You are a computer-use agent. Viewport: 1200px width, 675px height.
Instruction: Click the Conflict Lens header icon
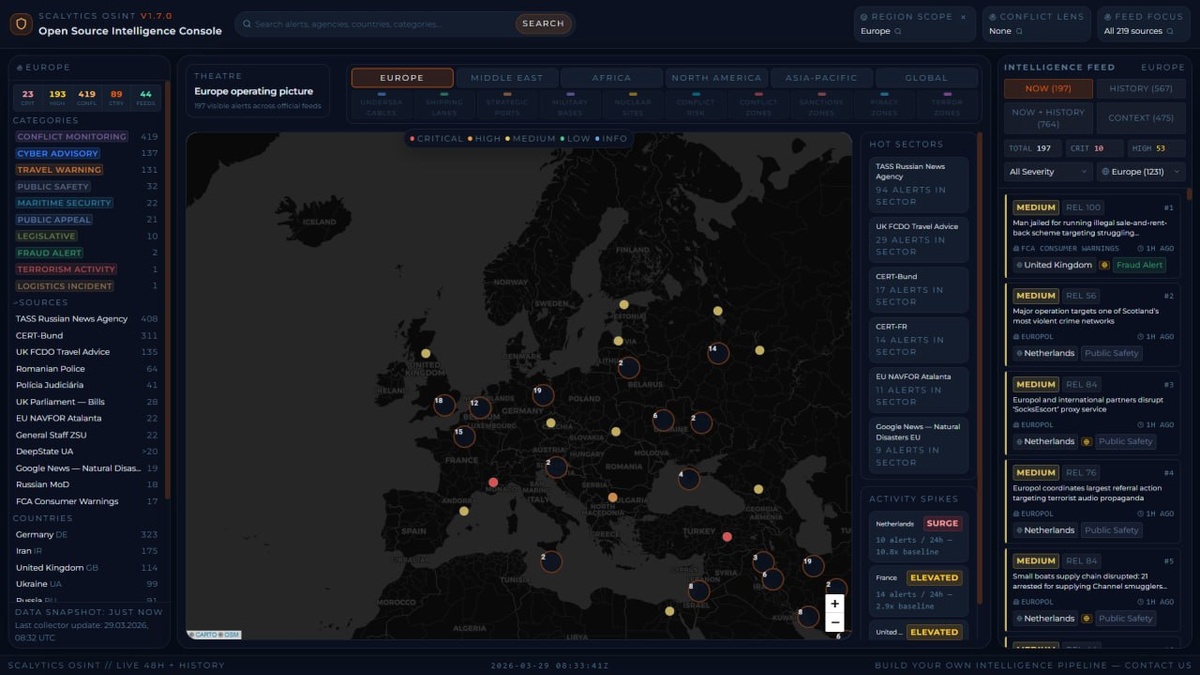[992, 16]
